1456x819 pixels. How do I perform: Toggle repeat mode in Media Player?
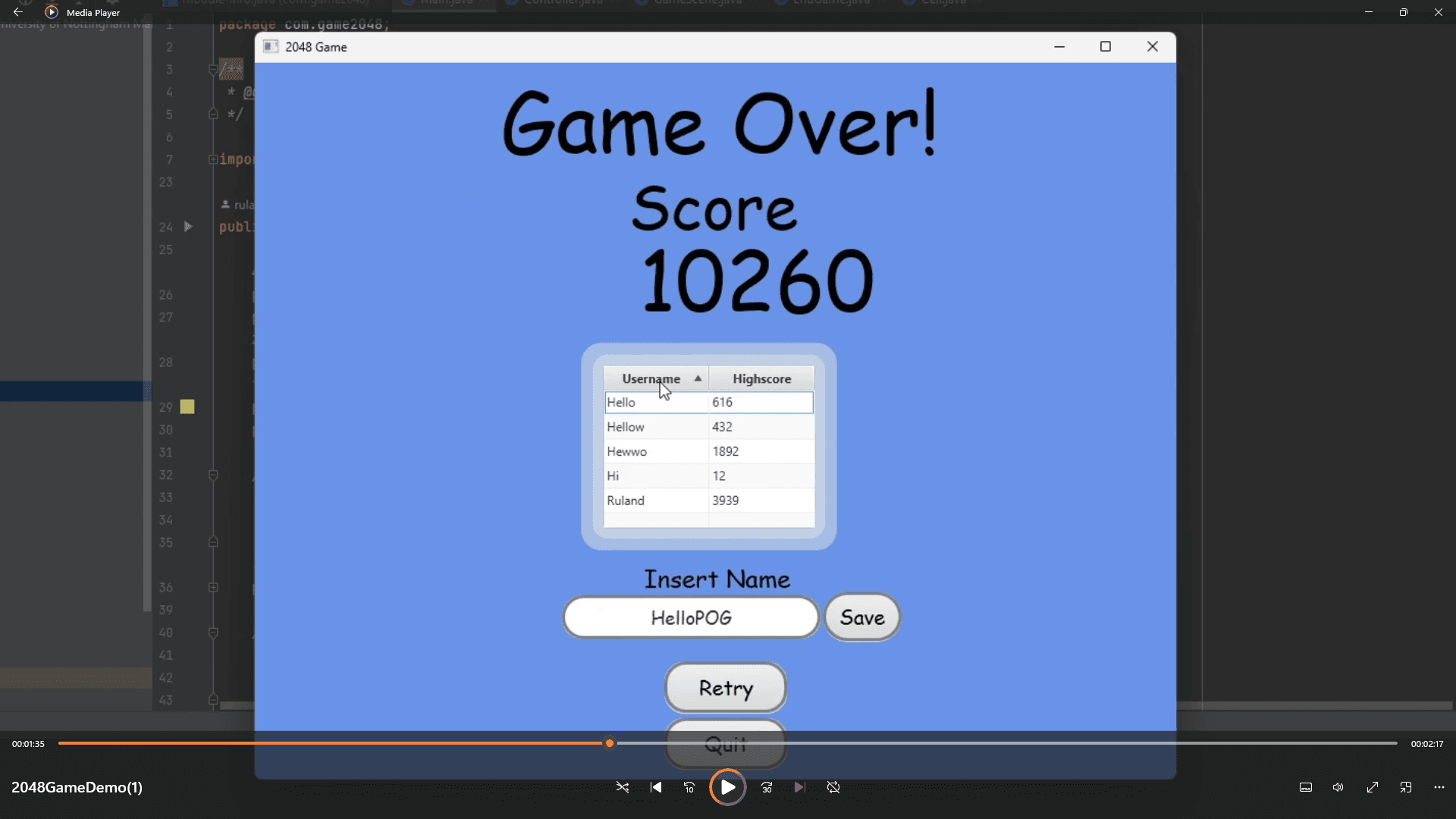click(833, 787)
